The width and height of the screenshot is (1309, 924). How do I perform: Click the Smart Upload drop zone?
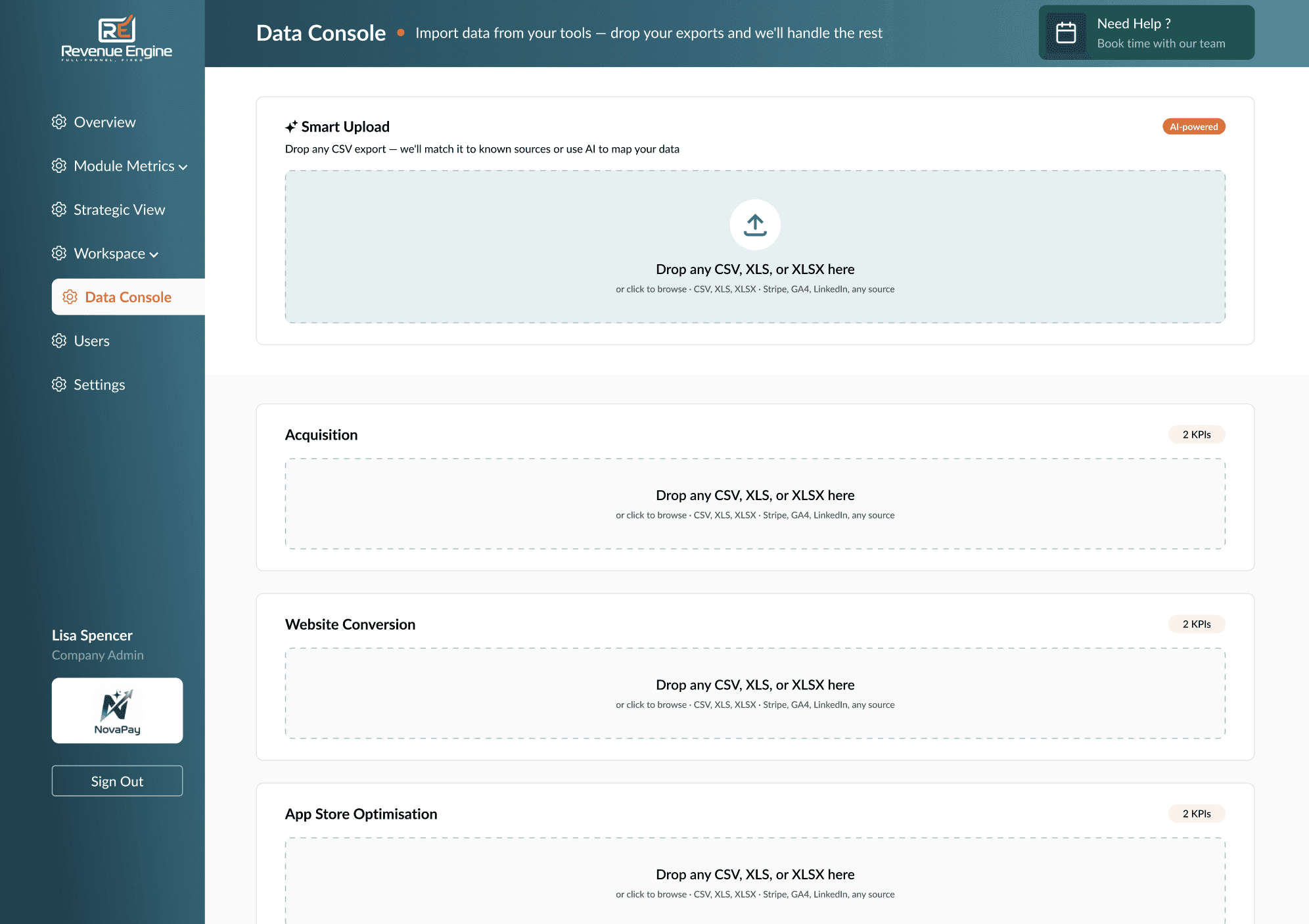click(755, 246)
